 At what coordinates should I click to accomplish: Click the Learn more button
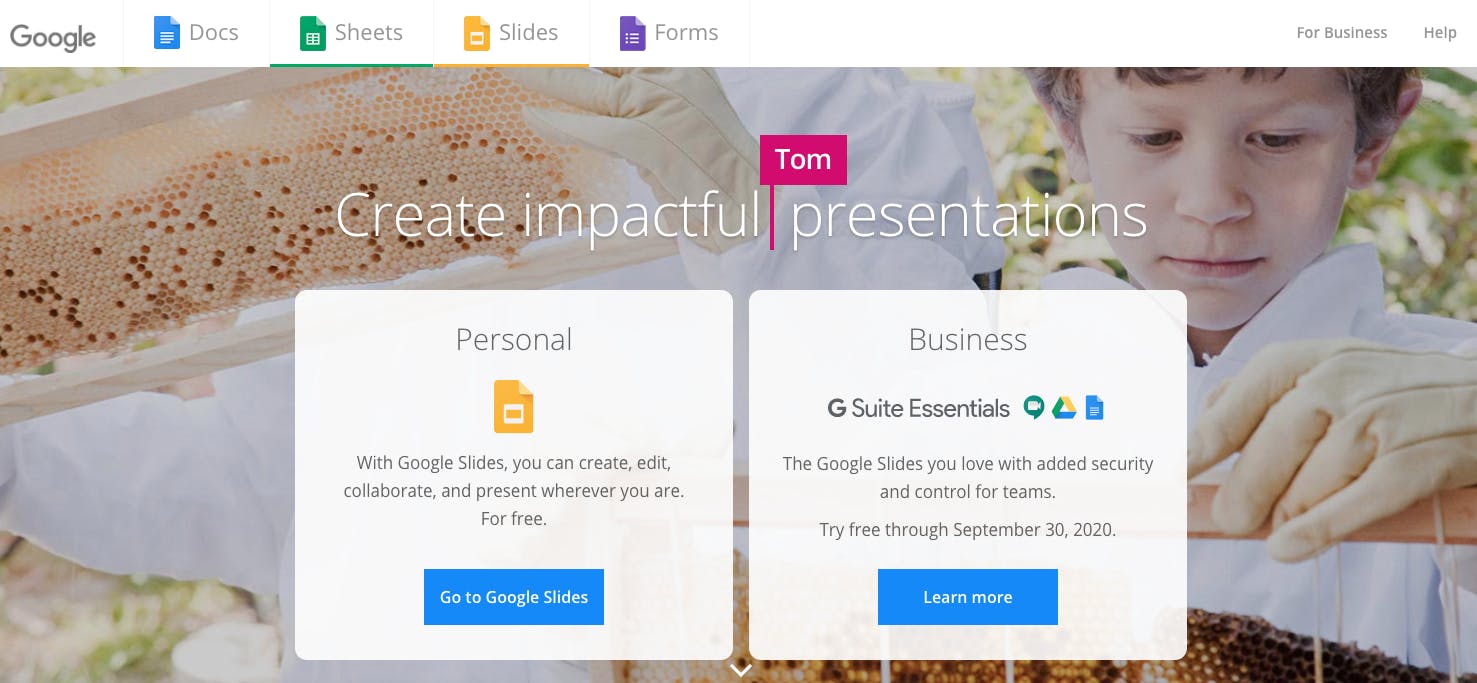coord(968,597)
